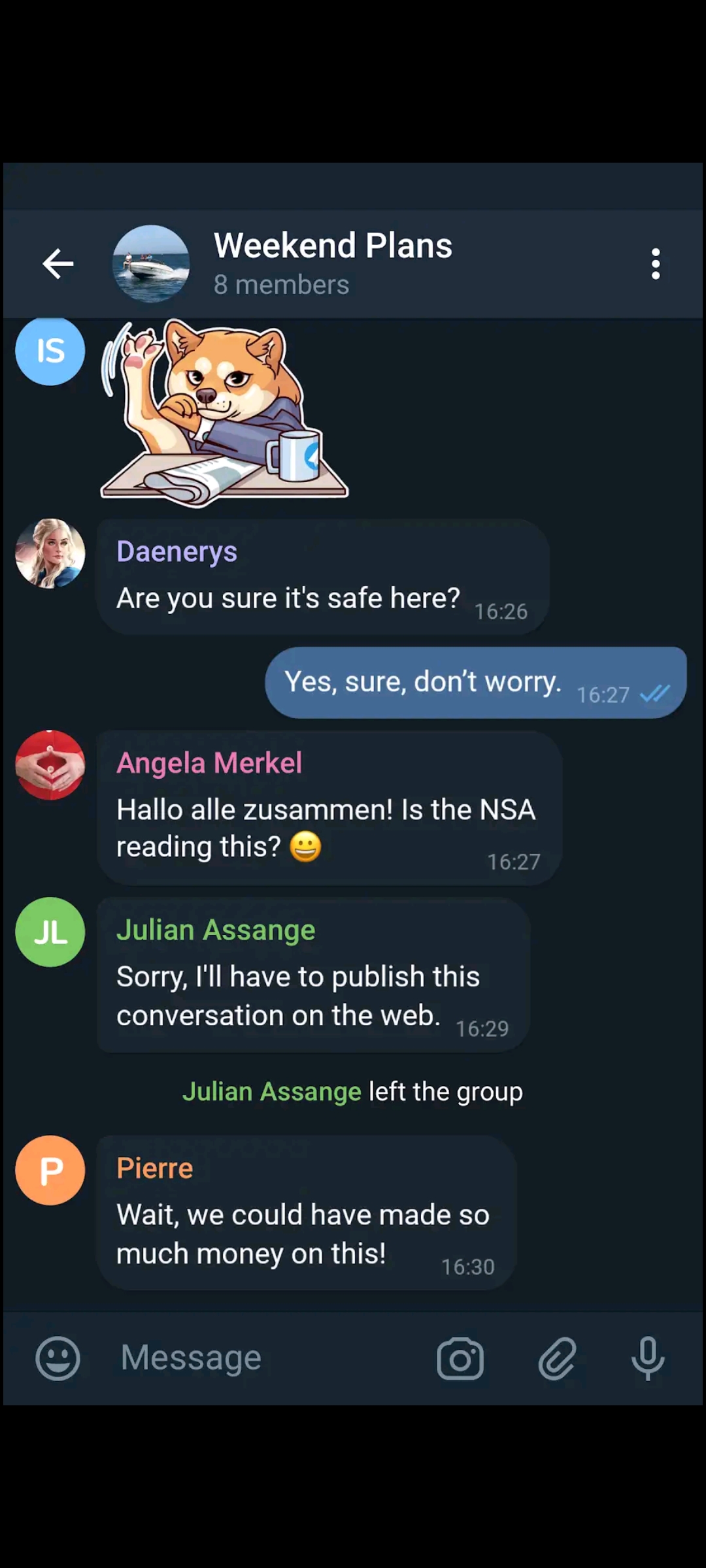Tap the green JL avatar
Screen dimensions: 706x1568
point(50,932)
